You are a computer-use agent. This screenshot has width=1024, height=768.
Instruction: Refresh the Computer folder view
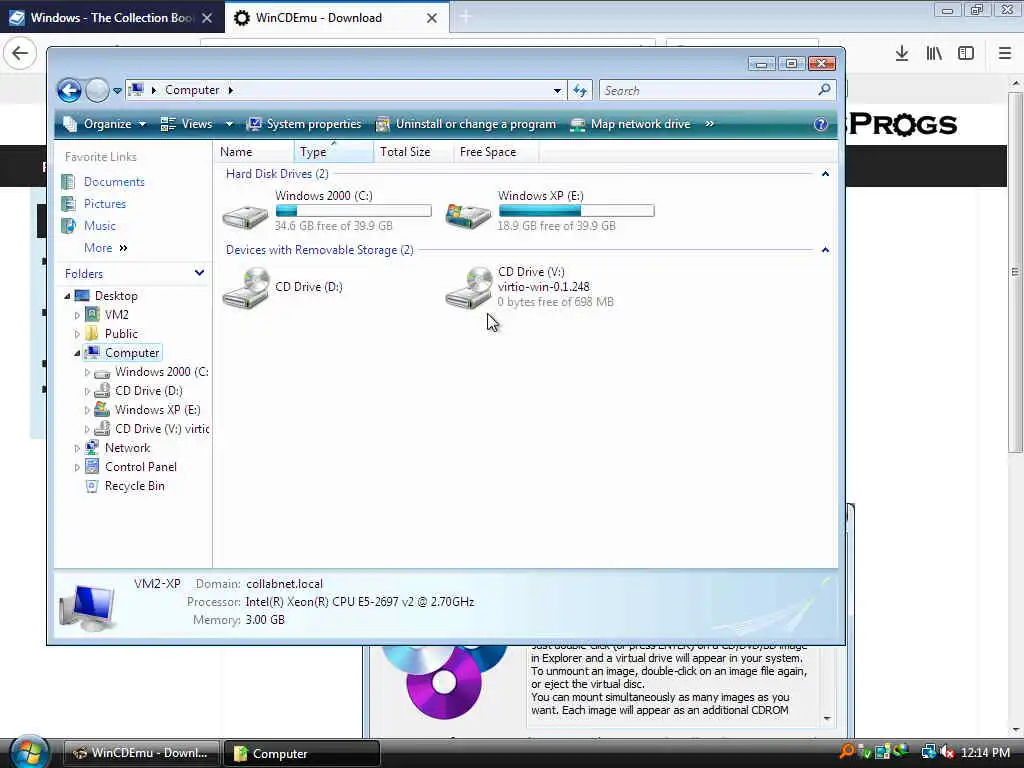580,90
